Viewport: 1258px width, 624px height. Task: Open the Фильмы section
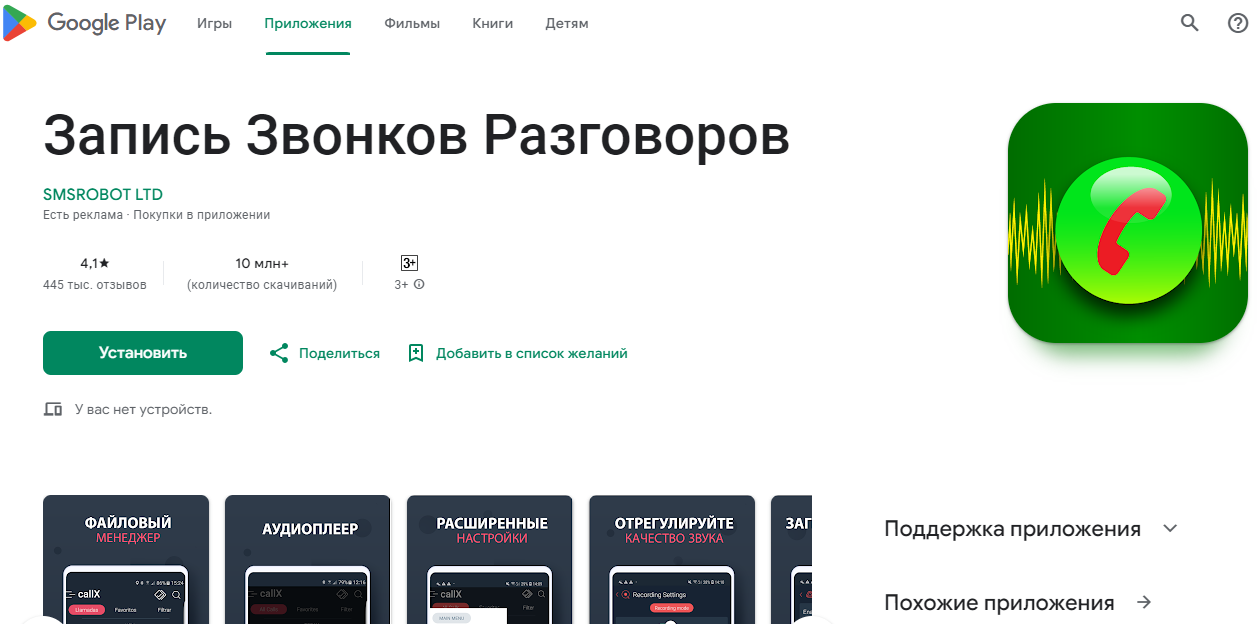pos(411,23)
